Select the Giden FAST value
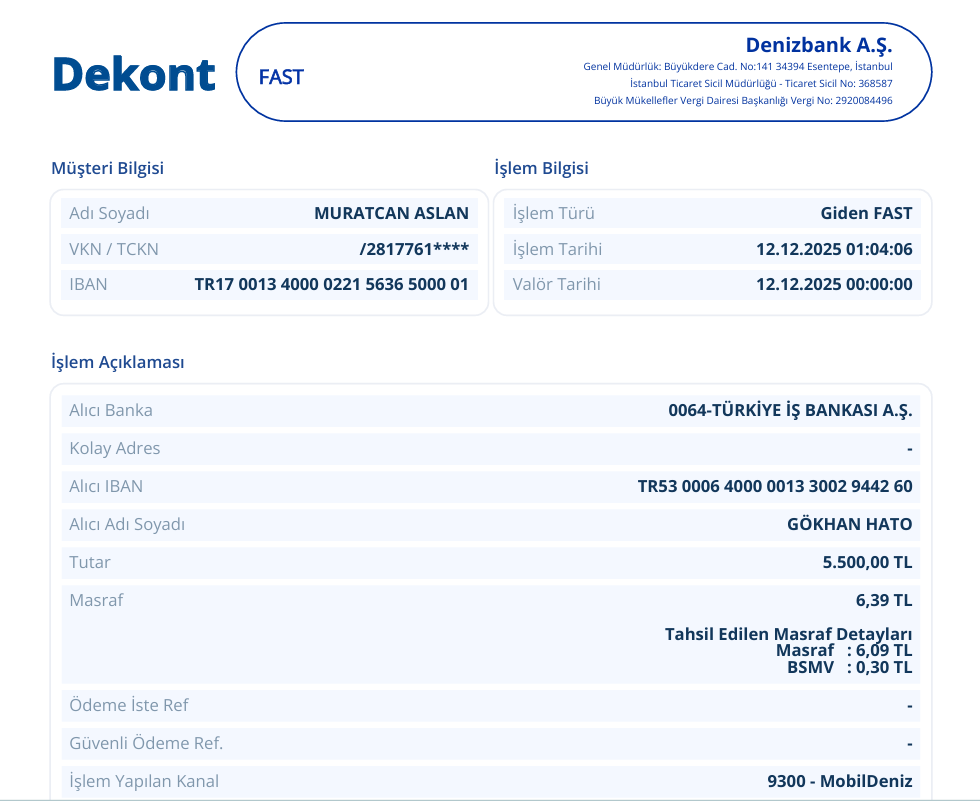This screenshot has width=980, height=801. tap(866, 213)
